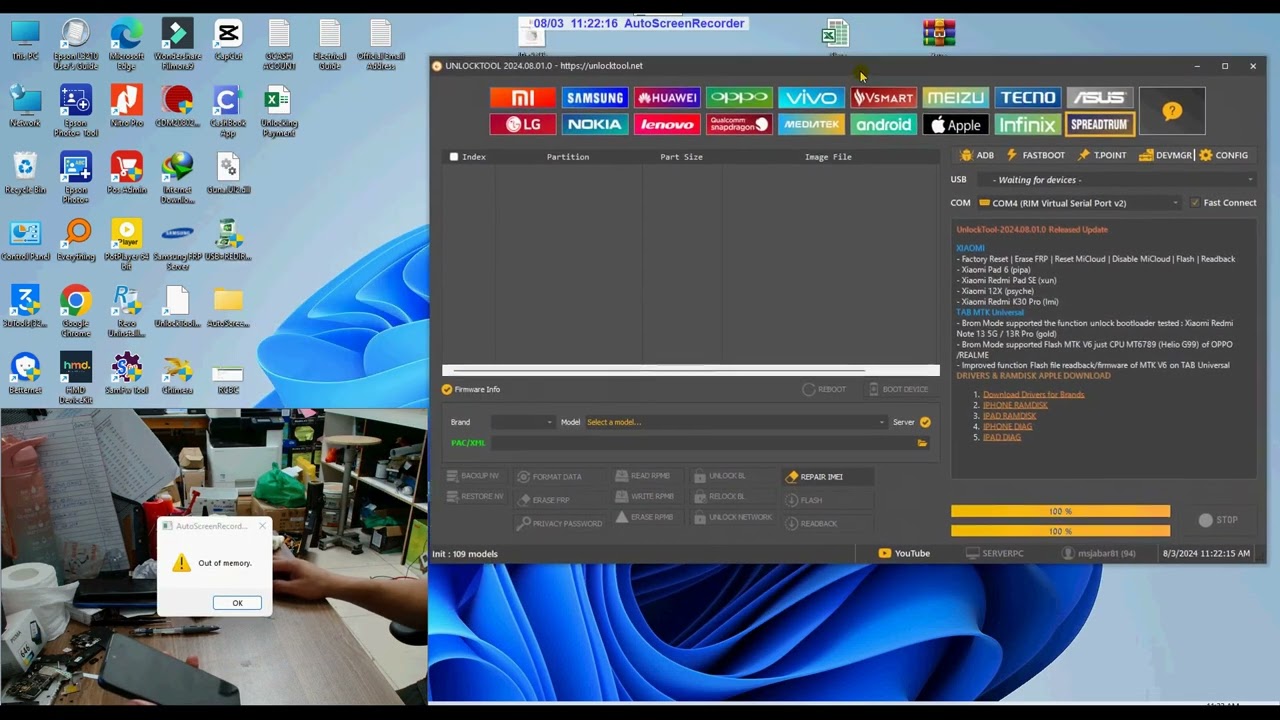Open the 'Download Drivers for Brands' link
The width and height of the screenshot is (1280, 720).
1033,394
